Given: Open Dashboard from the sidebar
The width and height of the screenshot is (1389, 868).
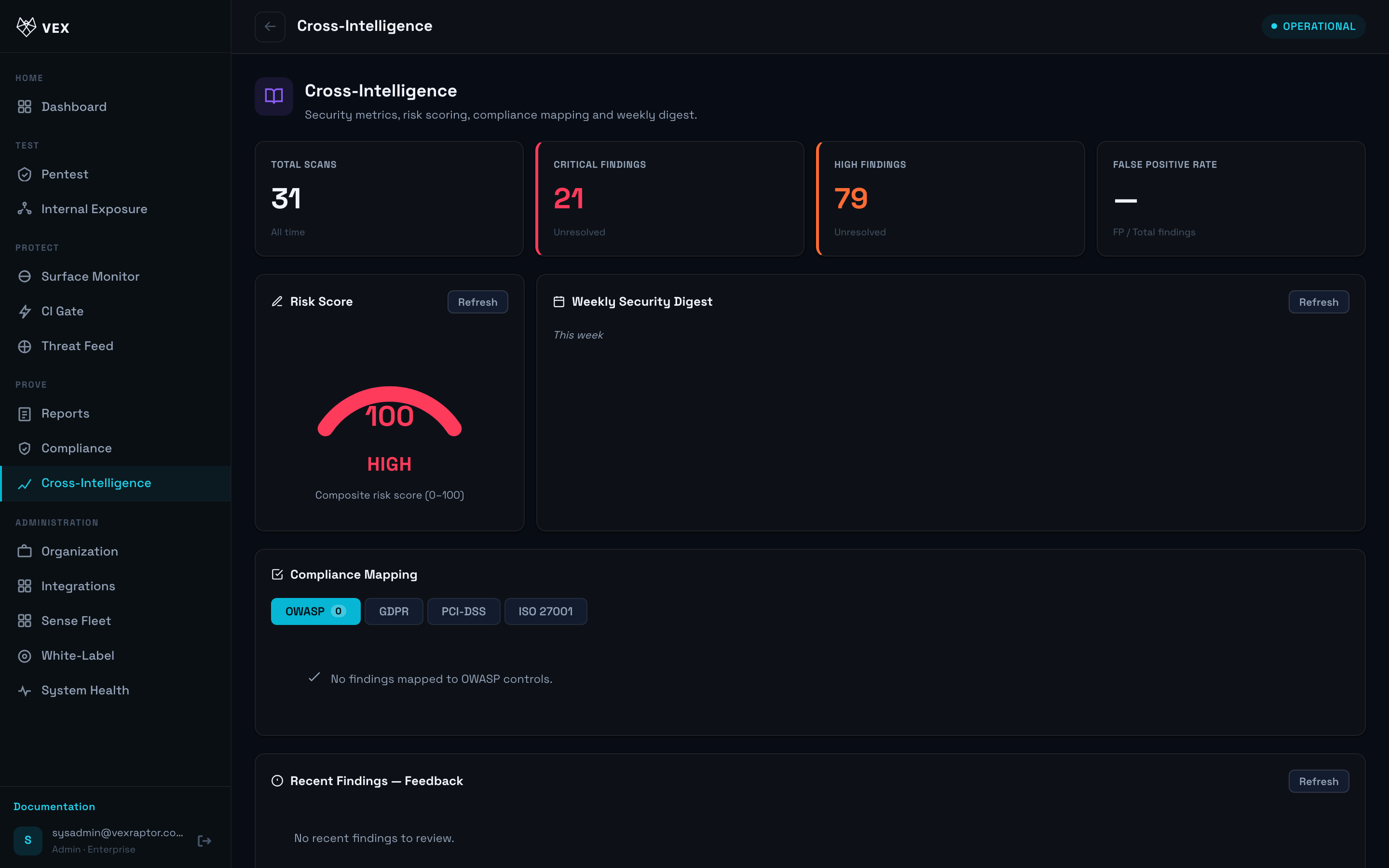Looking at the screenshot, I should point(115,107).
